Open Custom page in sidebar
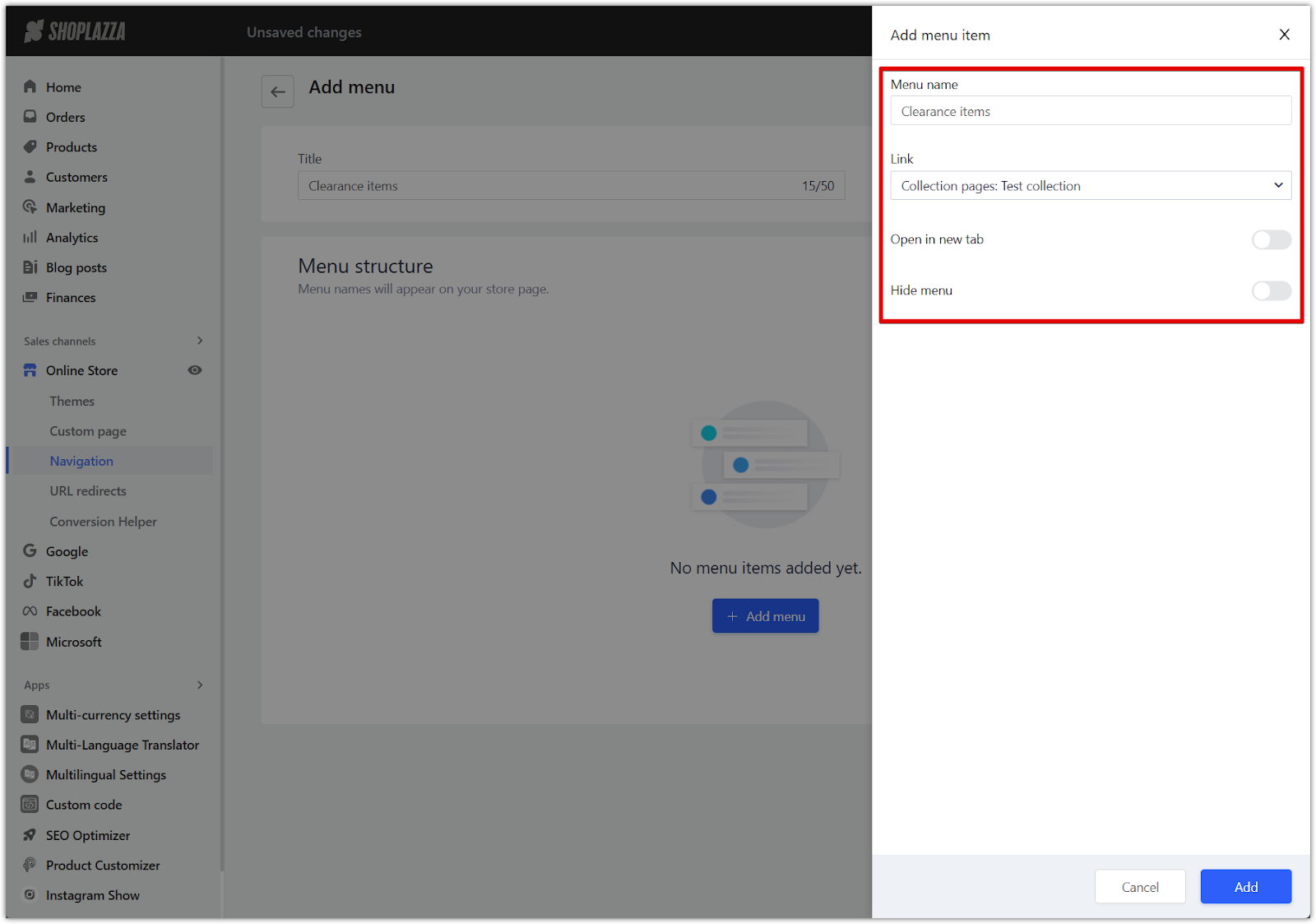1316x924 pixels. [x=88, y=431]
